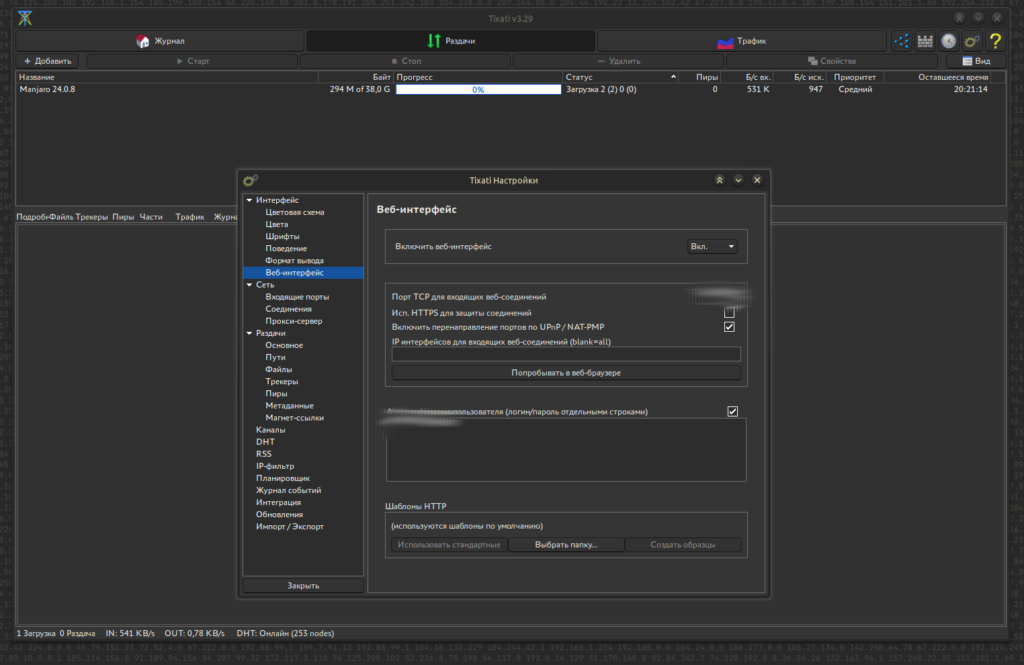Open the Трекеры details tab
This screenshot has width=1024, height=665.
(x=91, y=217)
